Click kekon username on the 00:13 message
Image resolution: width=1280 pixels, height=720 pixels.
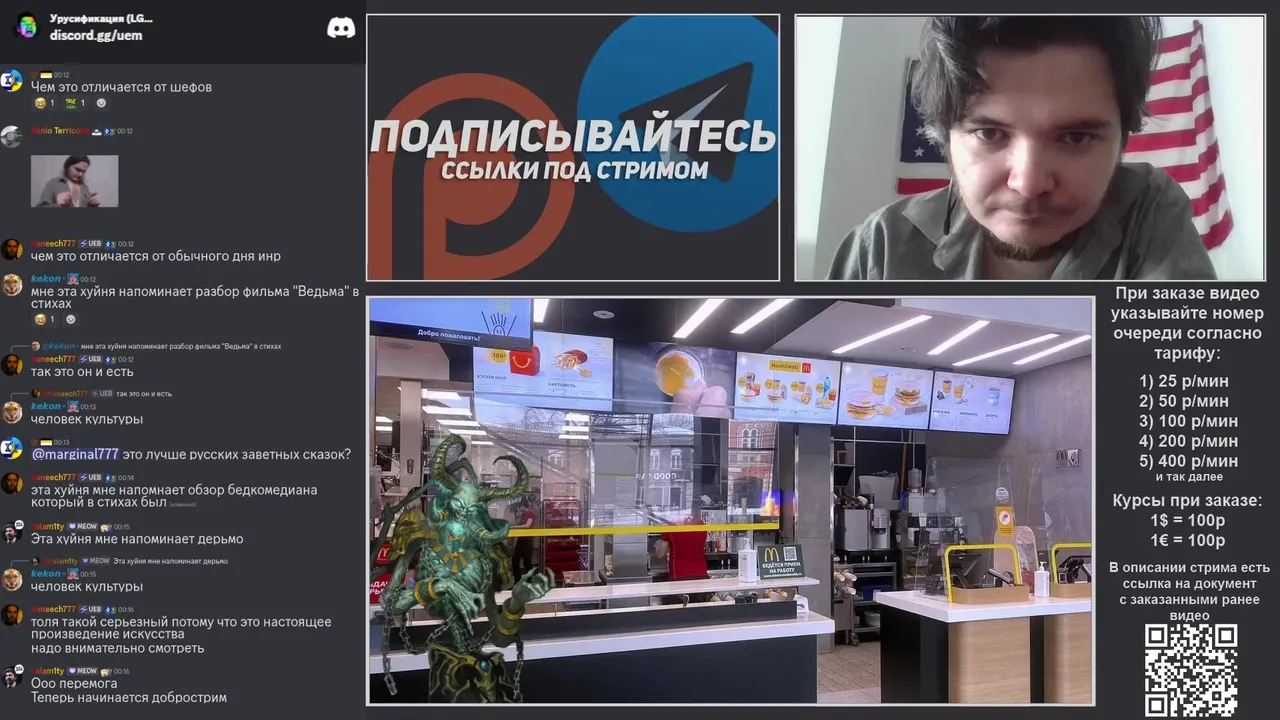pyautogui.click(x=46, y=406)
